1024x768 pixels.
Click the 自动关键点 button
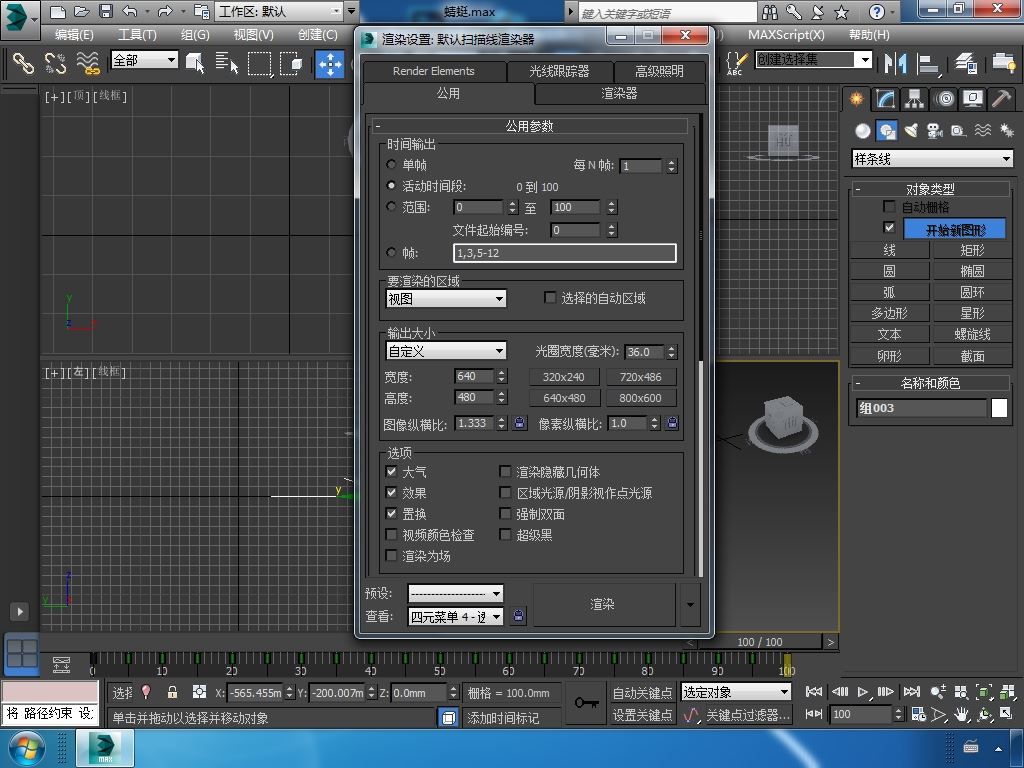pos(642,692)
